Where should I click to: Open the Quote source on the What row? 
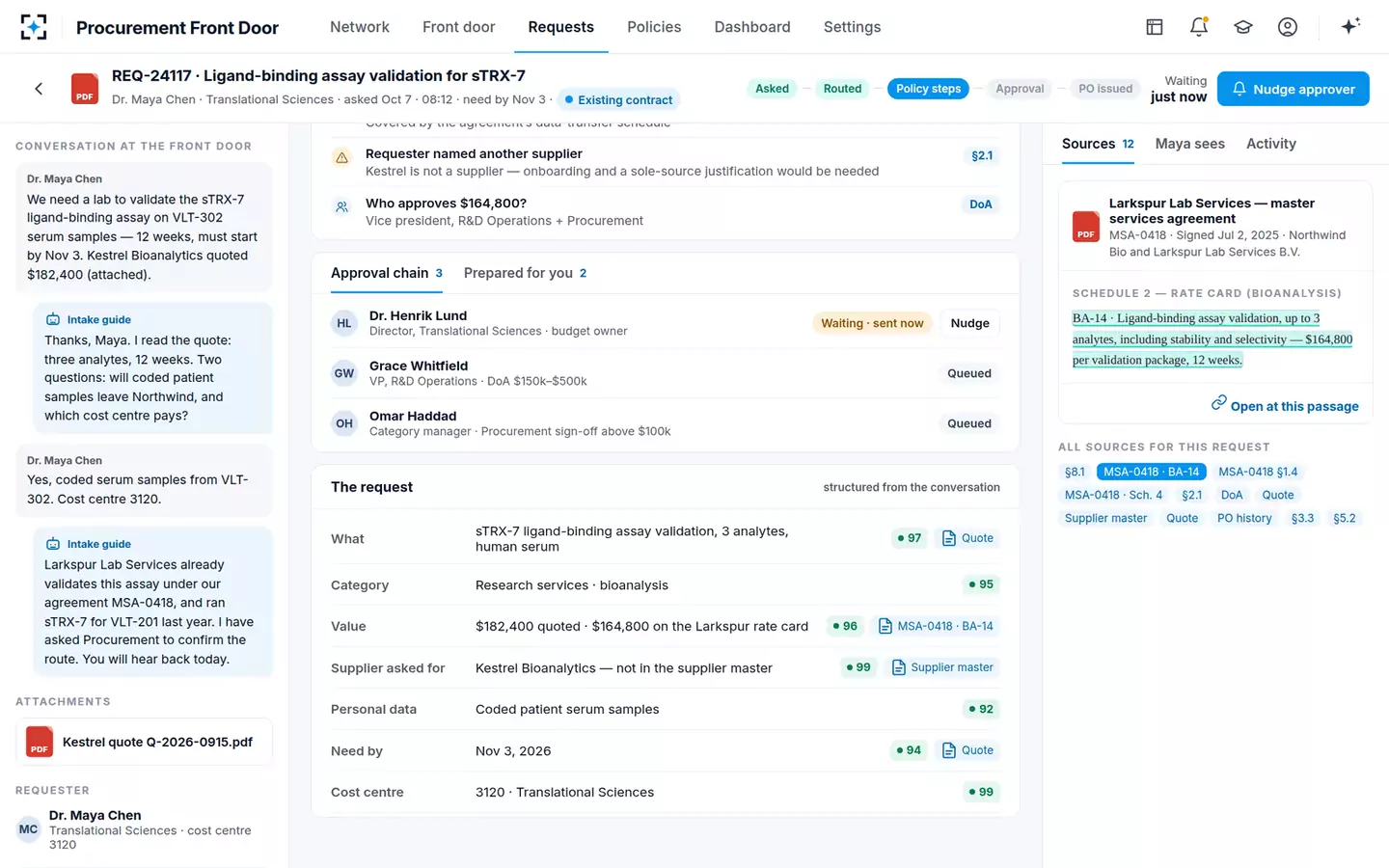click(x=967, y=538)
